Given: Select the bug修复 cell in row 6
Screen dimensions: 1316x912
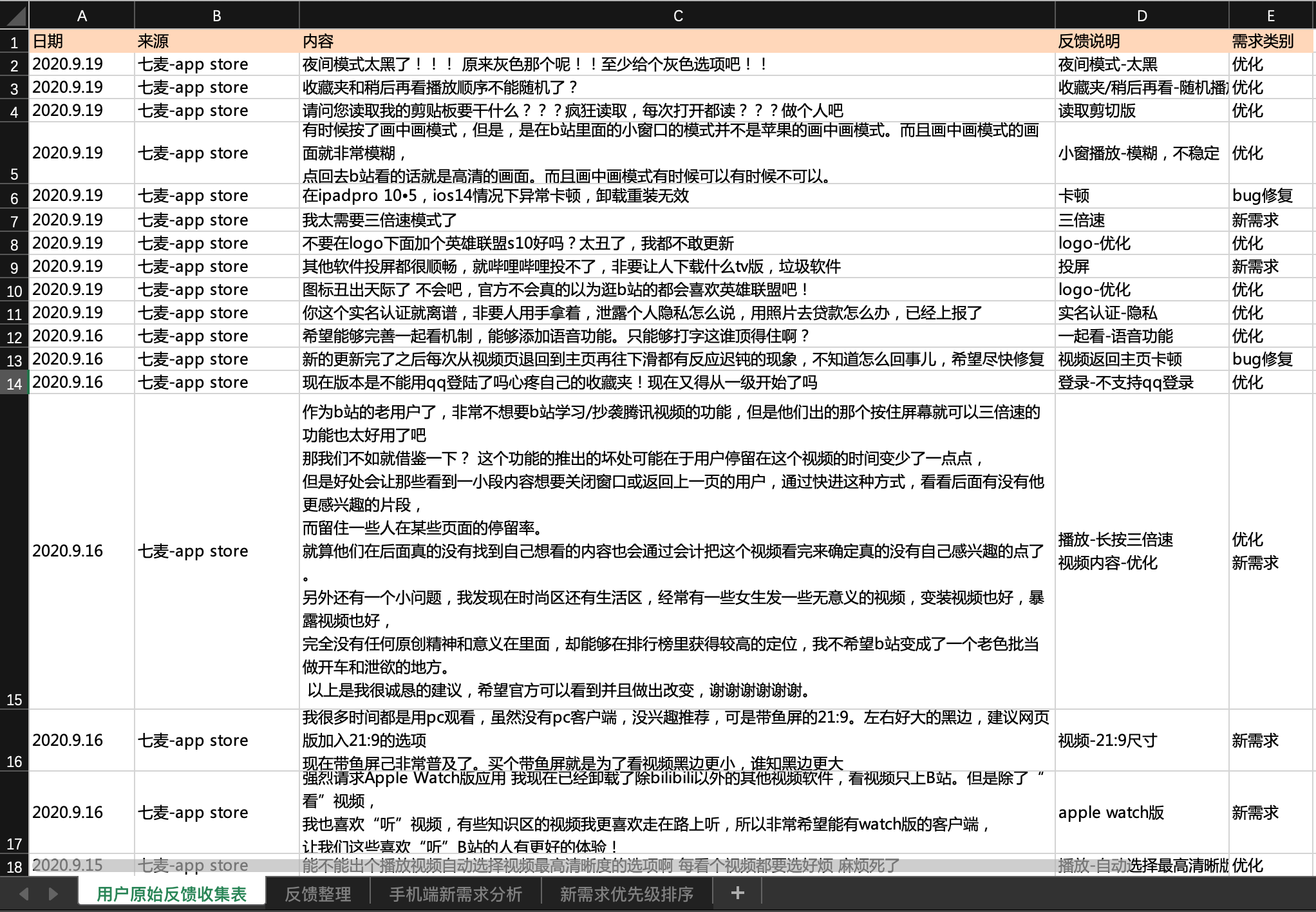Looking at the screenshot, I should tap(1271, 196).
